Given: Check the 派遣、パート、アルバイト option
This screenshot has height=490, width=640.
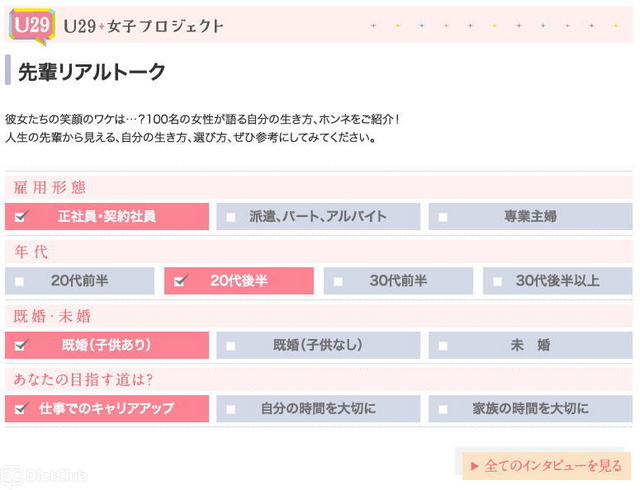Looking at the screenshot, I should pos(231,217).
